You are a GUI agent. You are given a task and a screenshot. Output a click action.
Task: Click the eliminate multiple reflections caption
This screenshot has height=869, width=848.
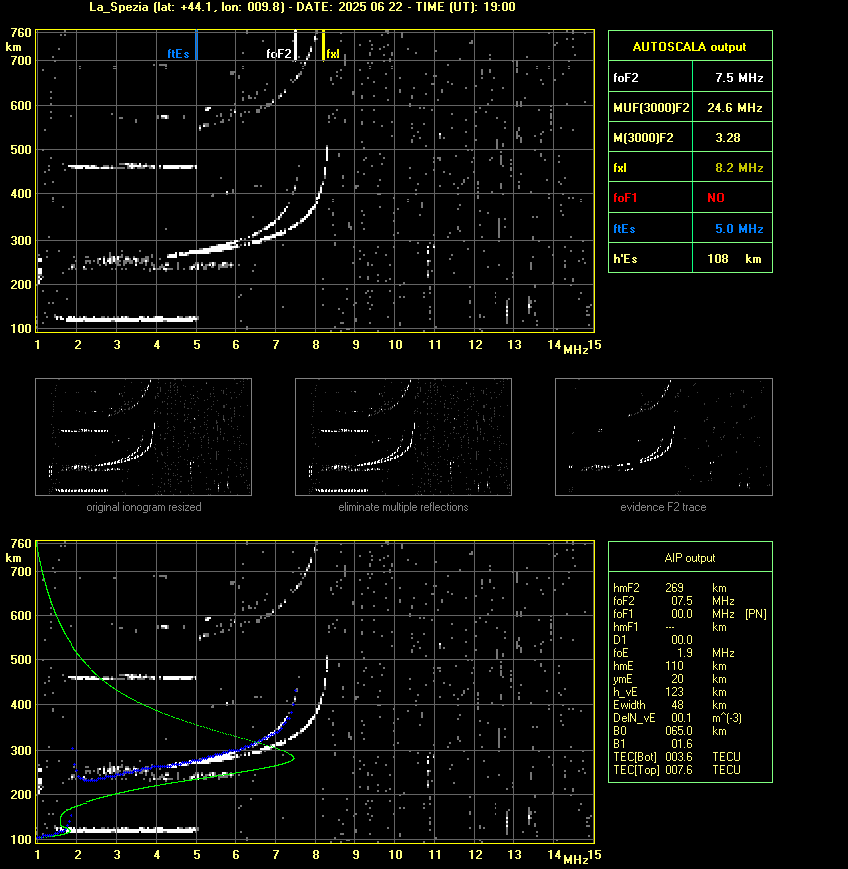point(403,507)
